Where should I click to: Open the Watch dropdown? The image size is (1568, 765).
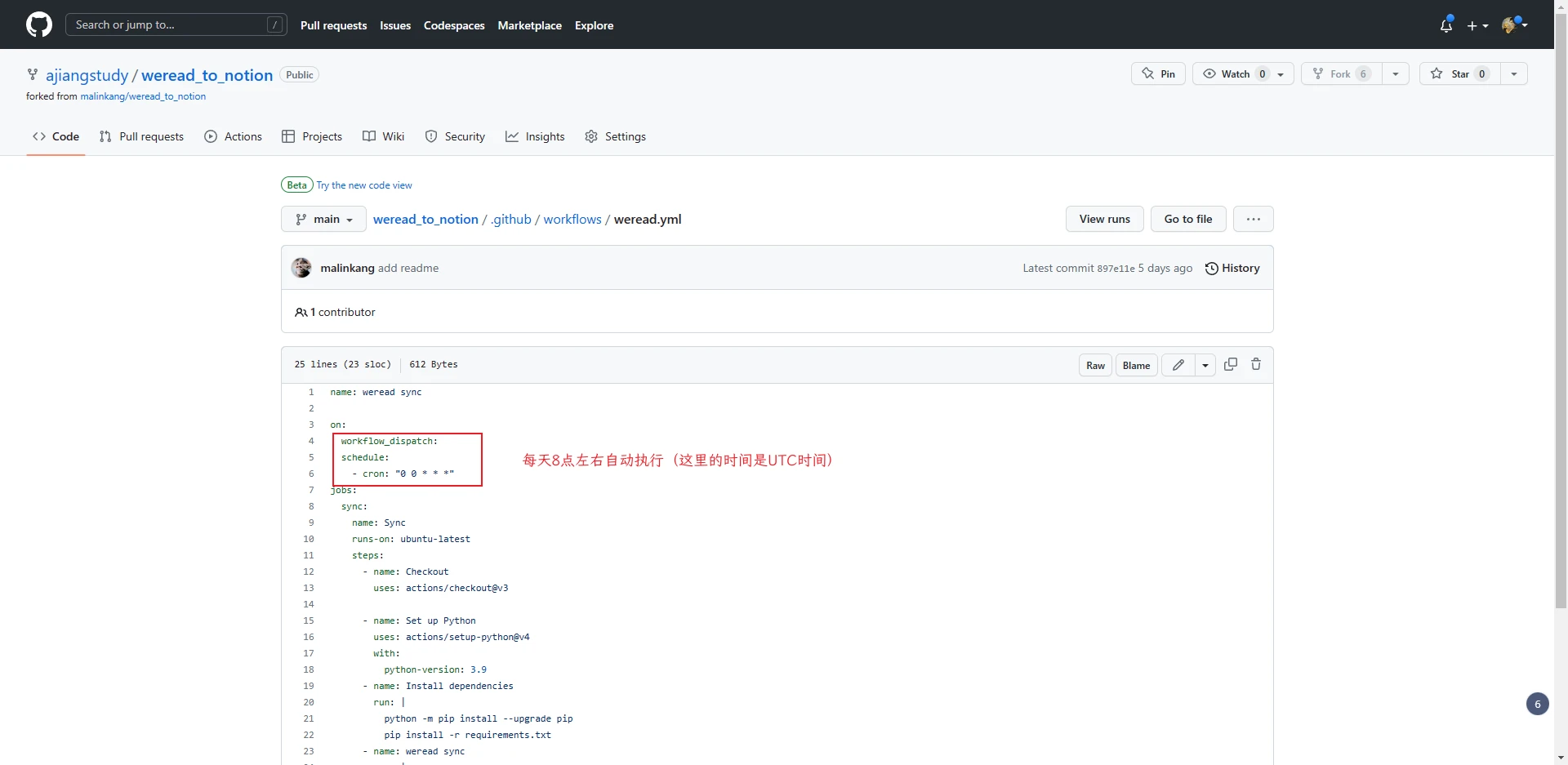point(1243,73)
